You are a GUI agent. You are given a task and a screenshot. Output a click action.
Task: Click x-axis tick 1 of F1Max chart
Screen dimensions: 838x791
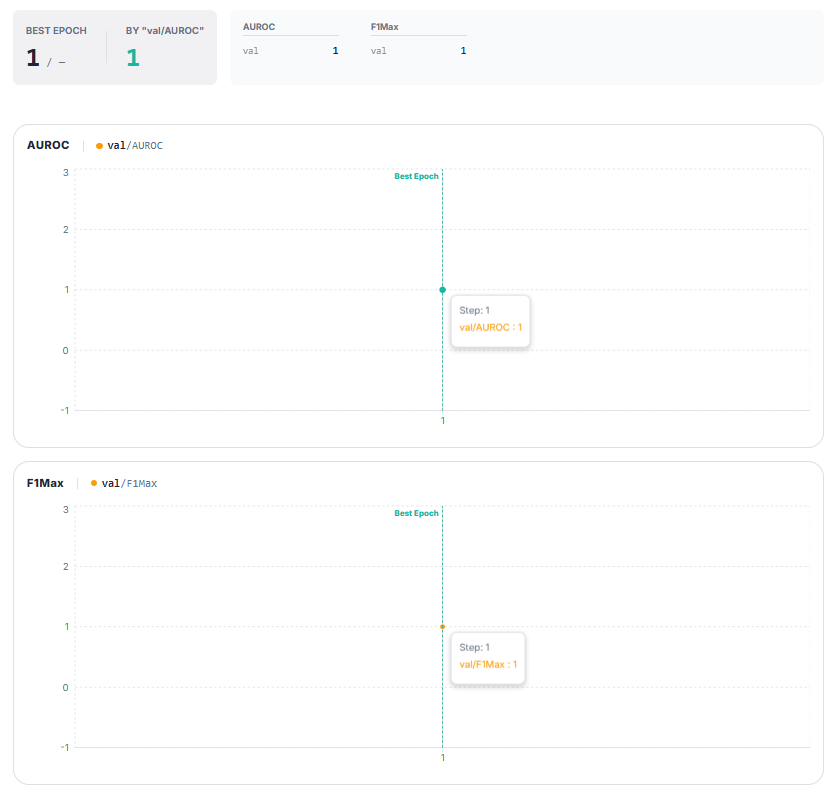443,757
